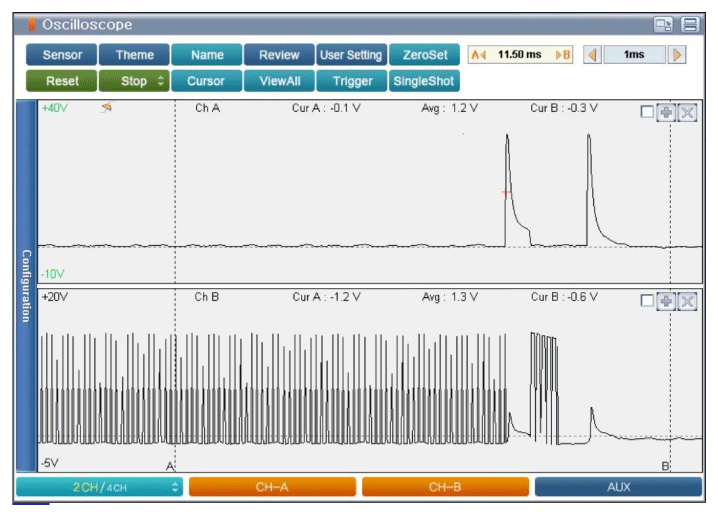Viewport: 718px width, 517px height.
Task: Click the X icon on Ch B panel
Action: coord(687,301)
